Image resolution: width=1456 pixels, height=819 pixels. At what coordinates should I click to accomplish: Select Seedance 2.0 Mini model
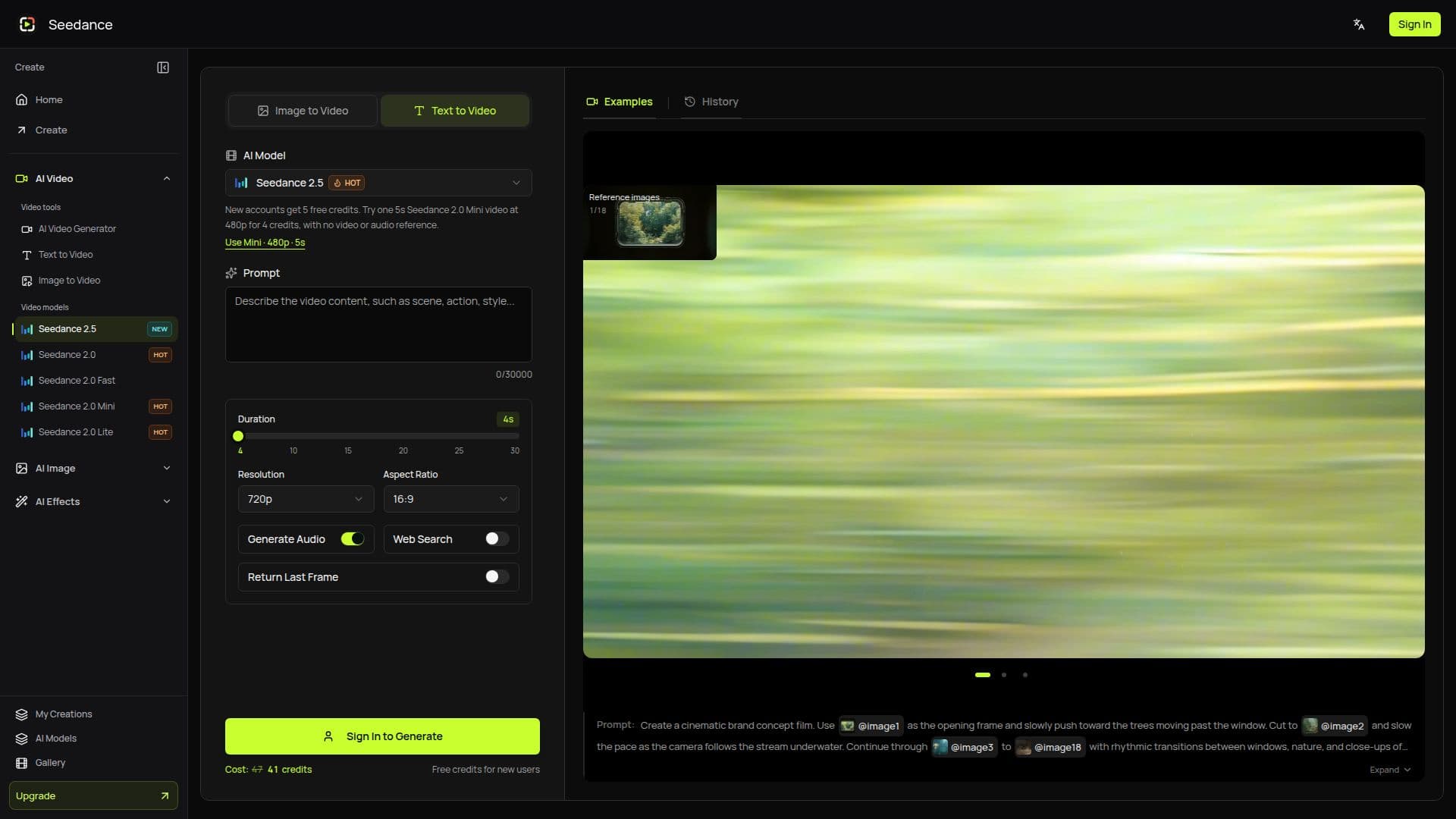pos(97,406)
